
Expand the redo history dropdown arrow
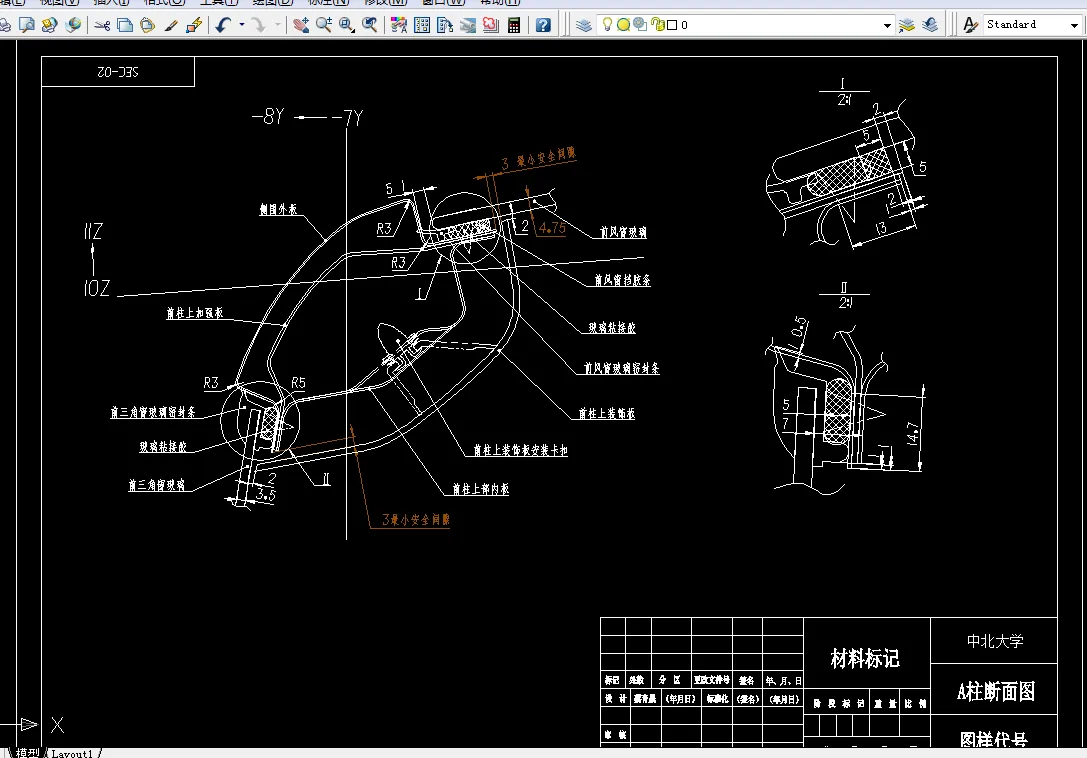[278, 25]
